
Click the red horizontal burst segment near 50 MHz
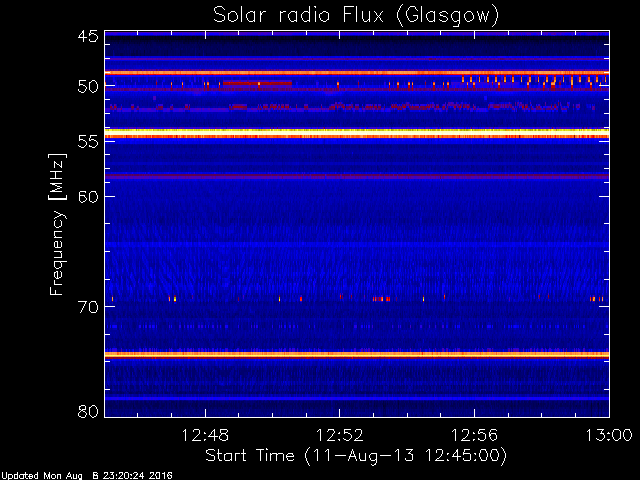[258, 83]
